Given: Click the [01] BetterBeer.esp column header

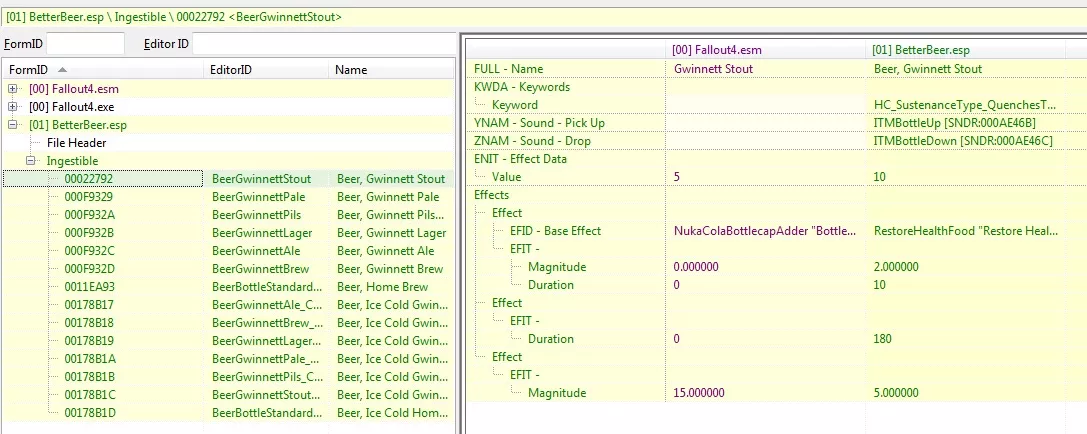Looking at the screenshot, I should click(x=965, y=50).
